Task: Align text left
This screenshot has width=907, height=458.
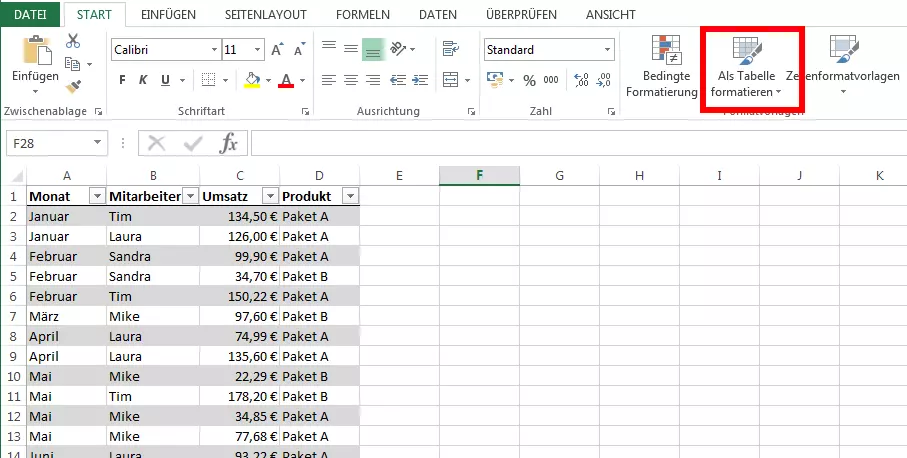Action: (329, 80)
